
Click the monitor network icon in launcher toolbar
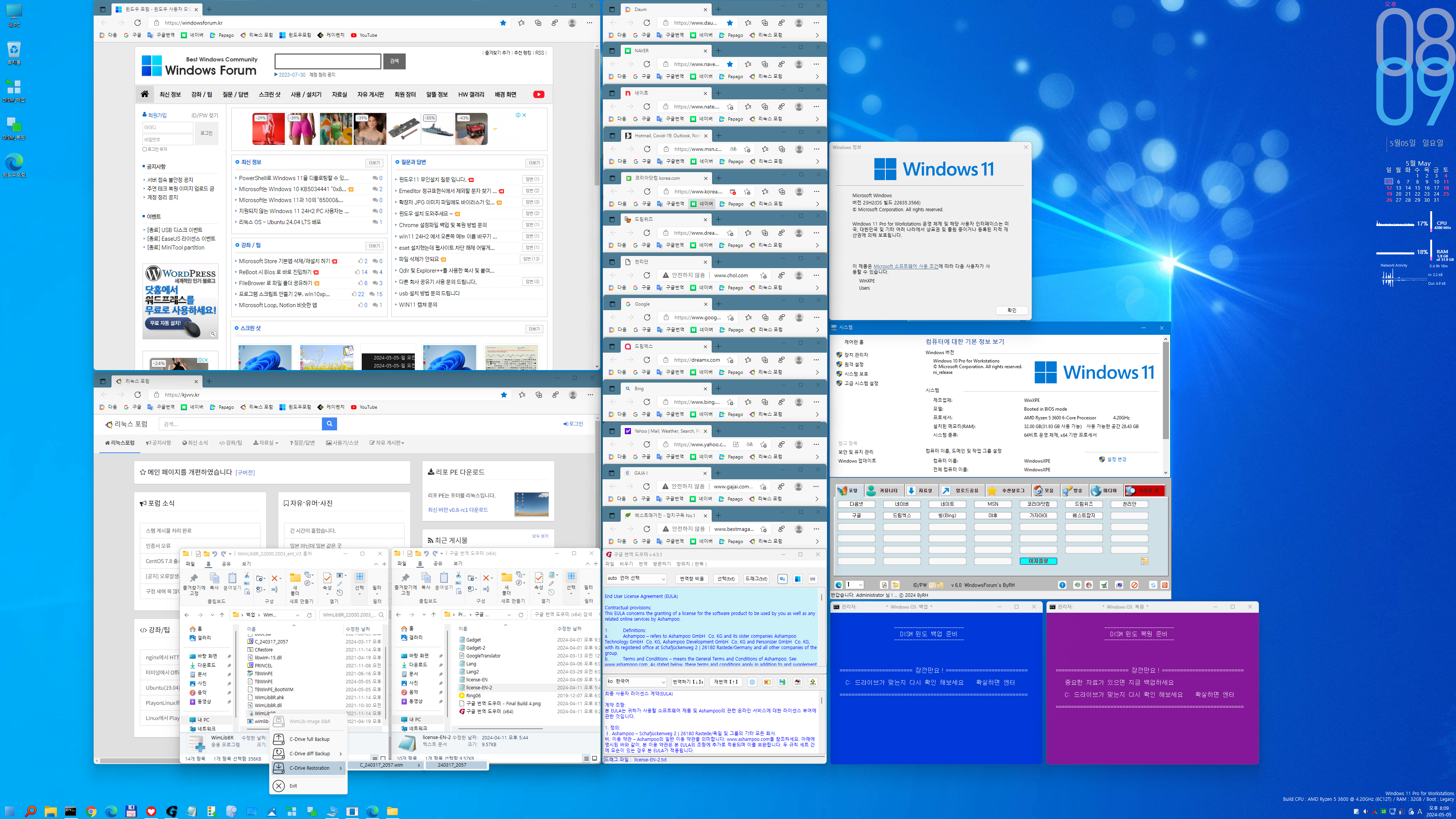(1119, 585)
